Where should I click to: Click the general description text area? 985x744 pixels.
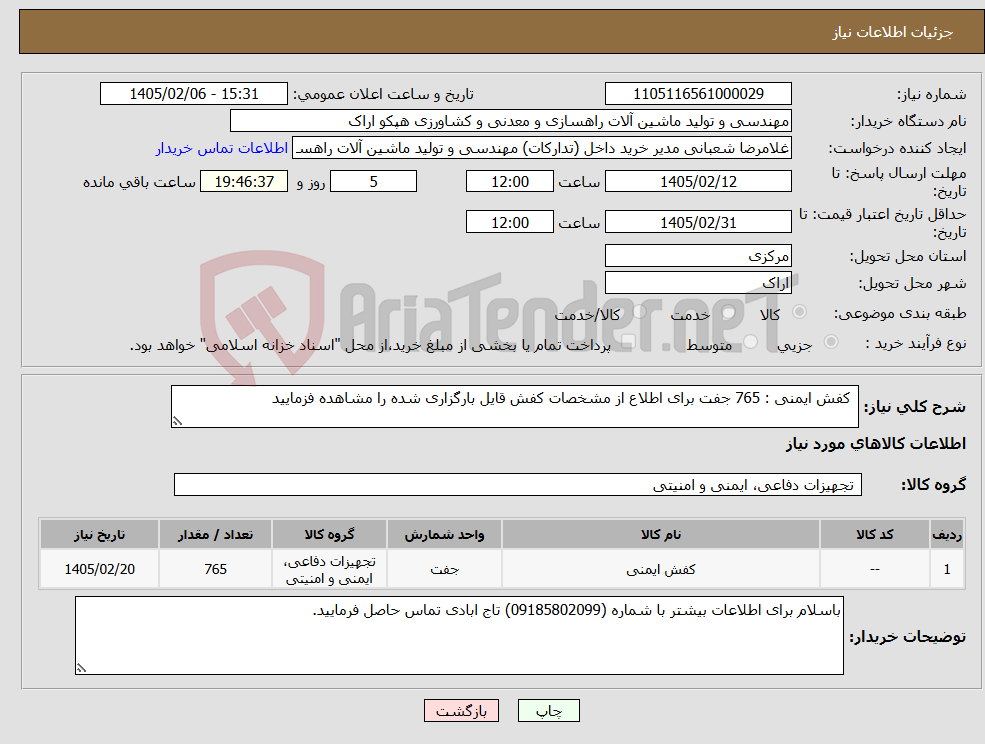514,407
